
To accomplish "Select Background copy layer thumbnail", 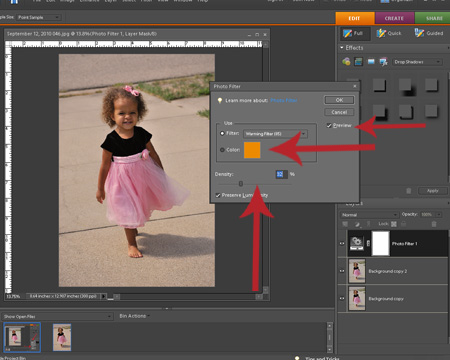I will tap(357, 298).
